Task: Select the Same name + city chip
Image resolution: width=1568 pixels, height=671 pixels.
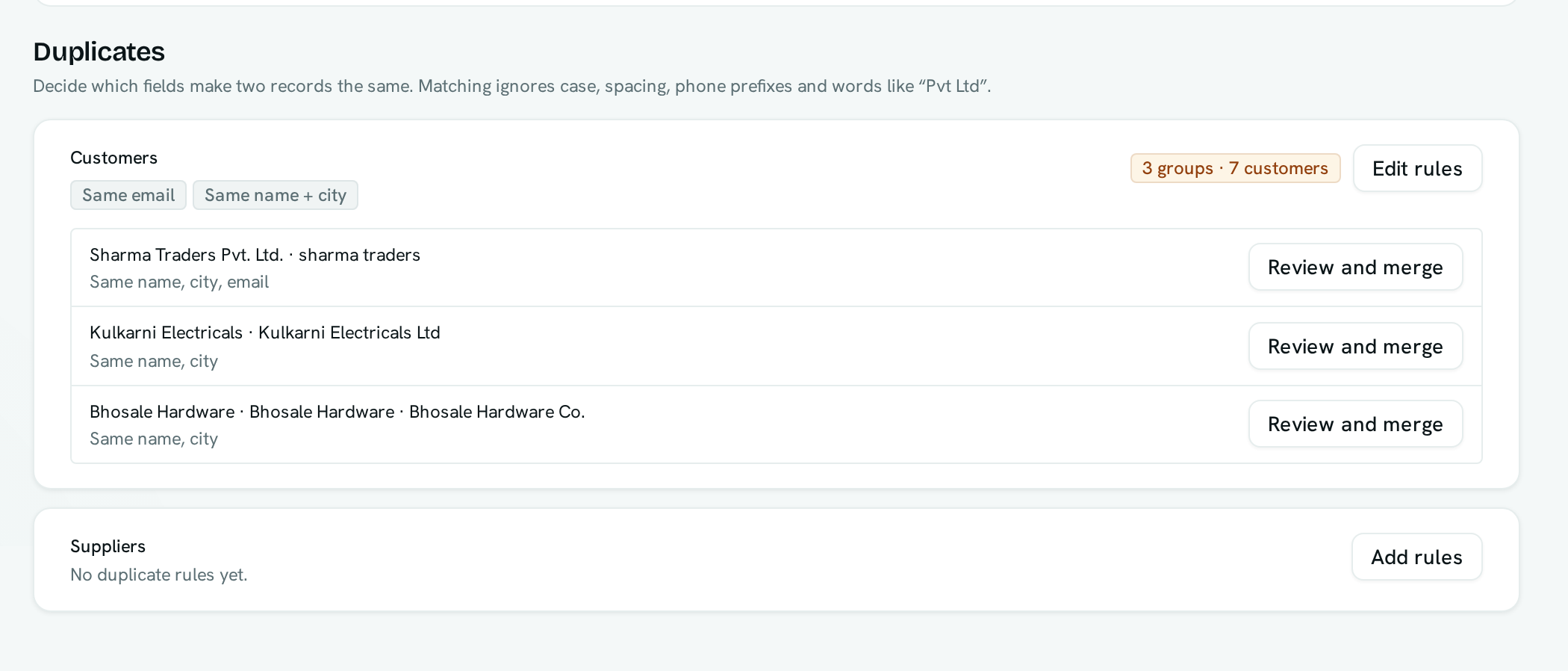Action: [x=276, y=195]
